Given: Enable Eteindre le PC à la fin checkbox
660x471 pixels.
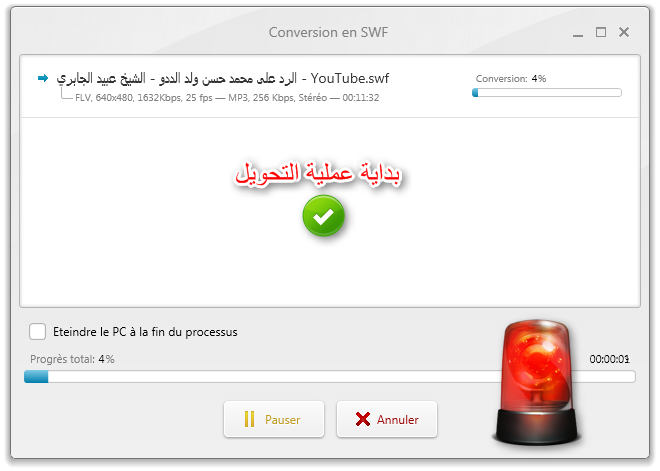Looking at the screenshot, I should tap(37, 332).
